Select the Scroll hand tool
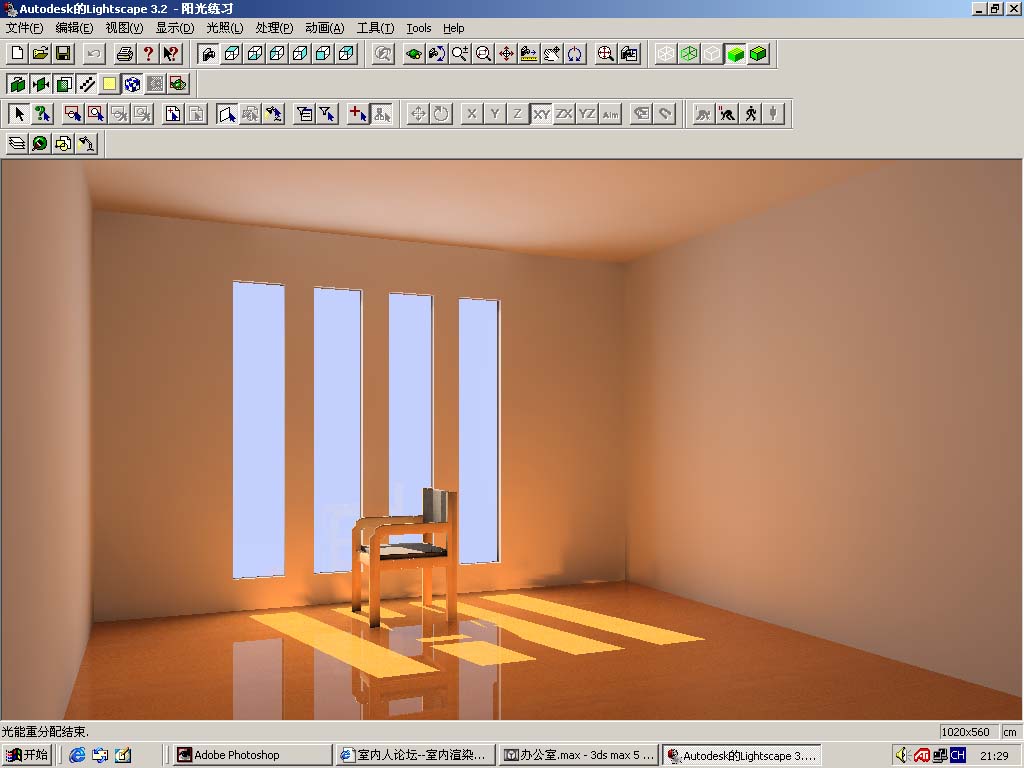 pyautogui.click(x=552, y=54)
